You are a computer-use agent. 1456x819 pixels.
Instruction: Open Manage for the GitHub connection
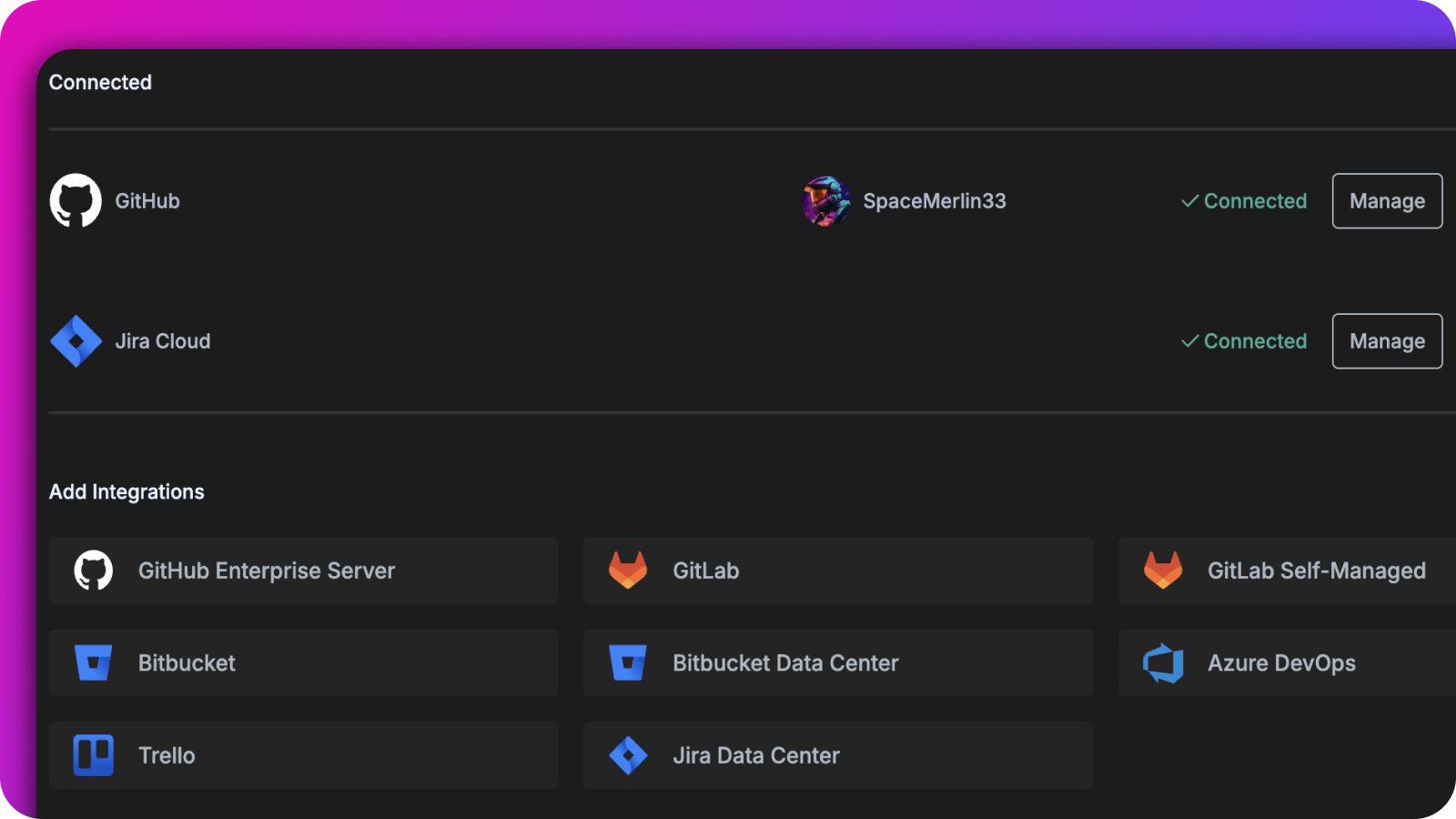coord(1387,201)
